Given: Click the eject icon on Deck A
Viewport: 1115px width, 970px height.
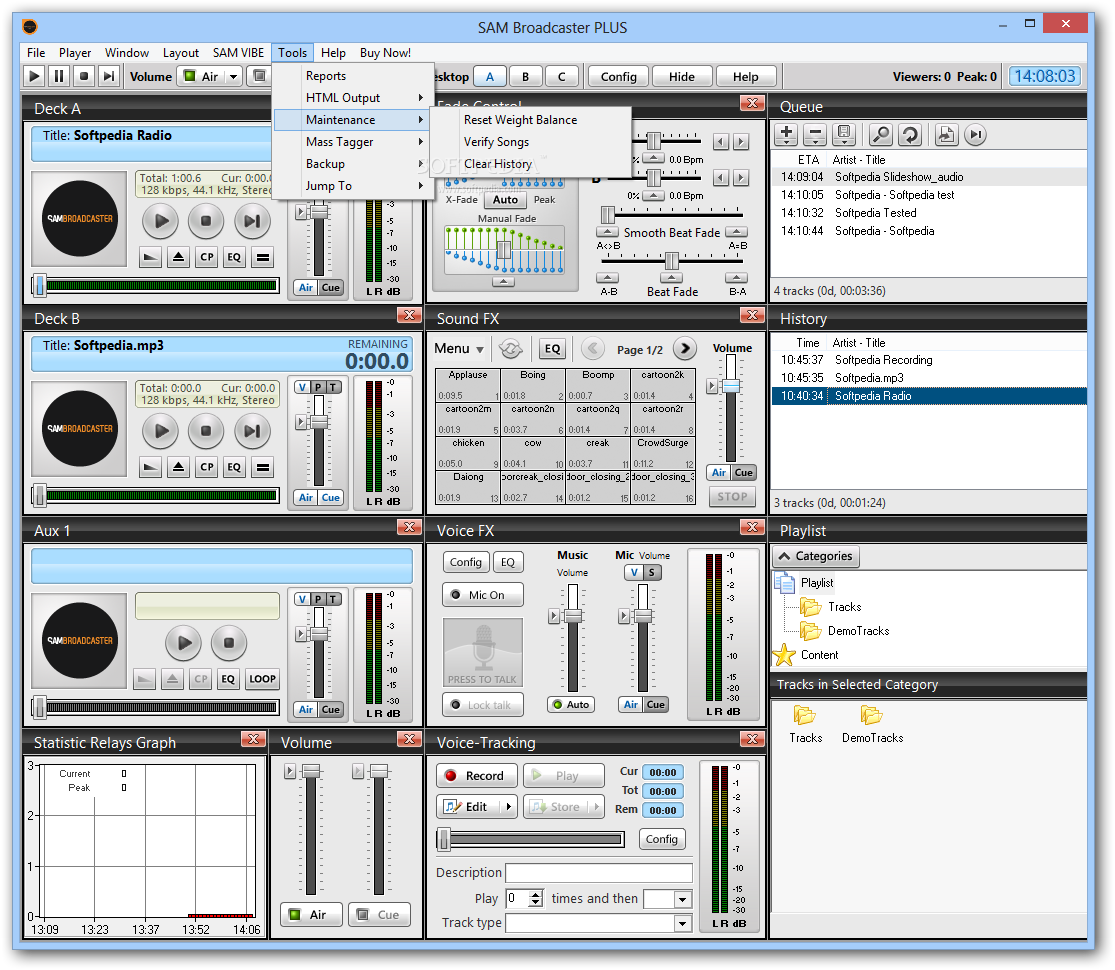Looking at the screenshot, I should pyautogui.click(x=178, y=257).
